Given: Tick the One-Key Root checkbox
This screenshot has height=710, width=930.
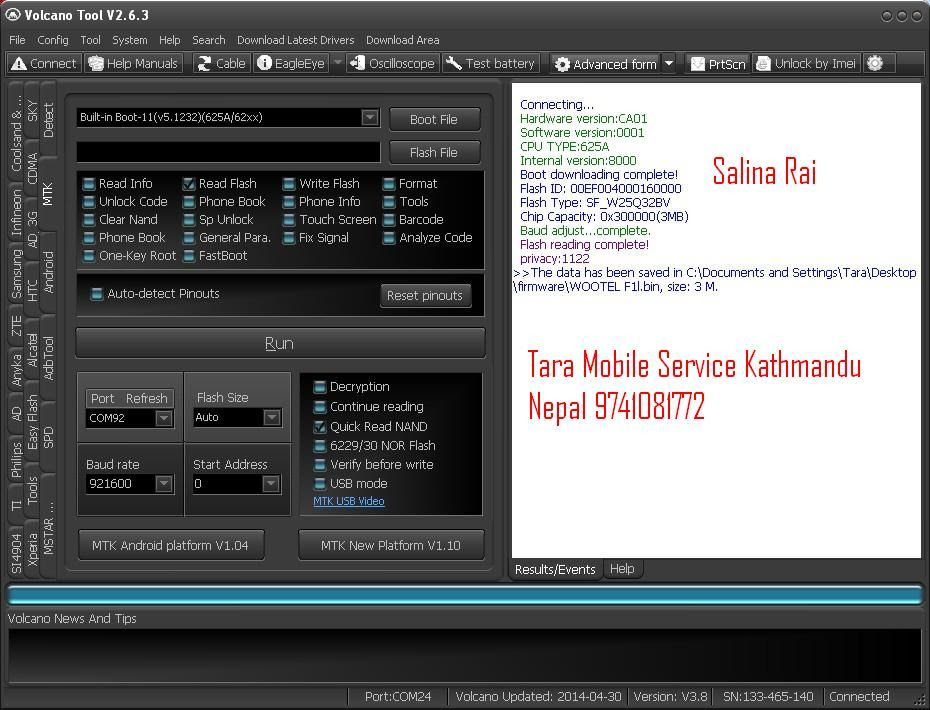Looking at the screenshot, I should pyautogui.click(x=88, y=256).
